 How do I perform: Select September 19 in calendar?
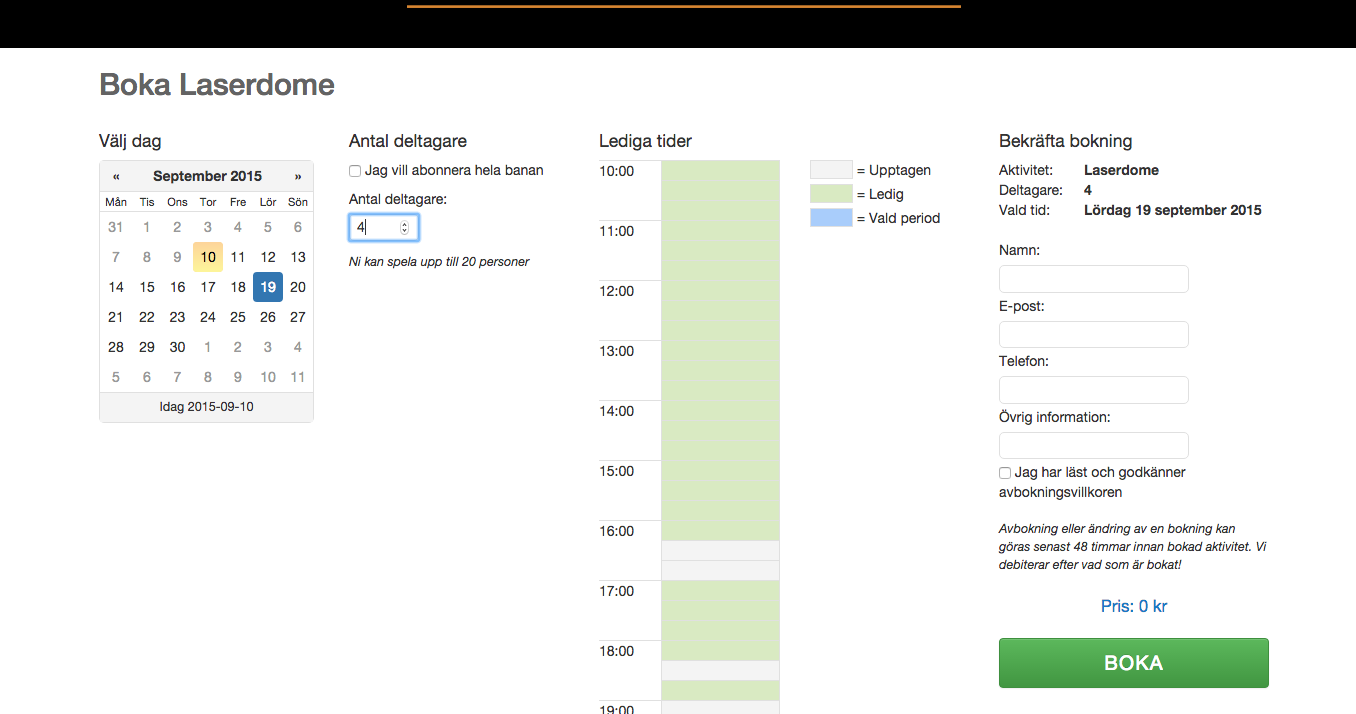(x=268, y=287)
